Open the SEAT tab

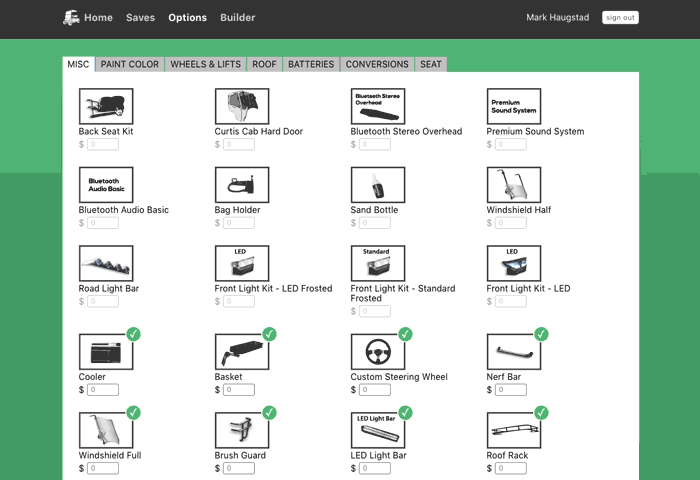coord(431,64)
